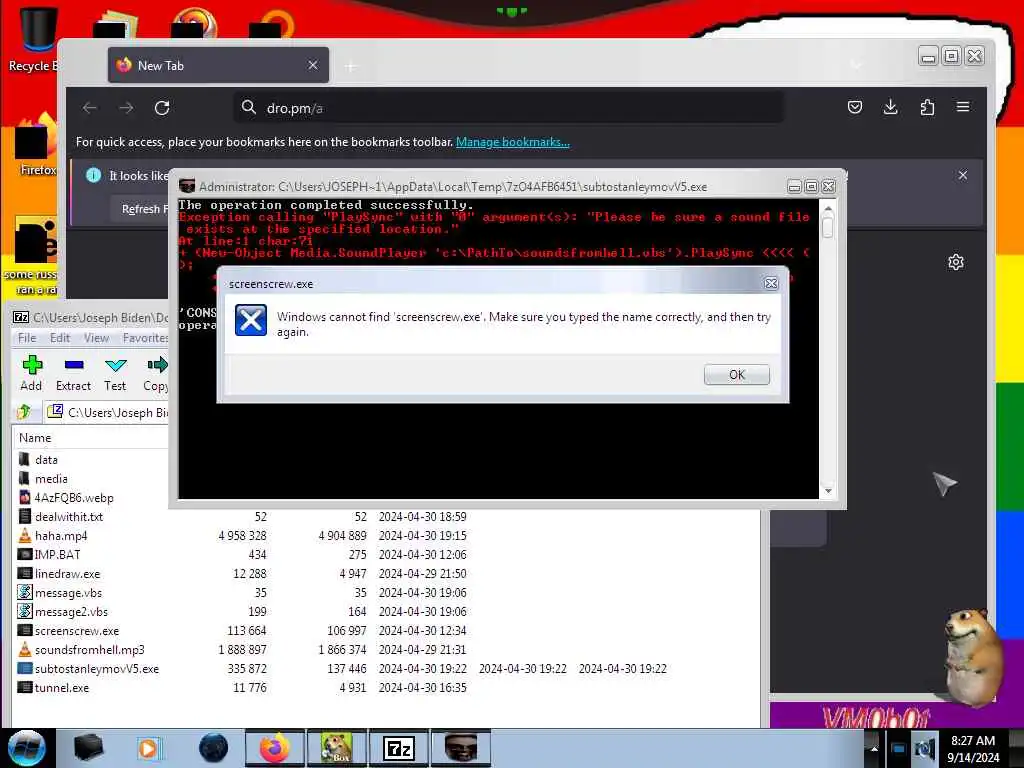Click the volume icon in the system tray
1024x768 pixels.
[924, 748]
